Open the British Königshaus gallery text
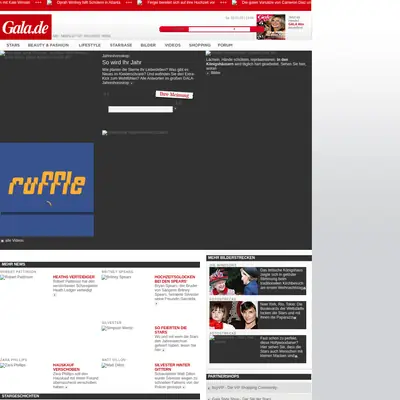This screenshot has width=400, height=400. 282,279
